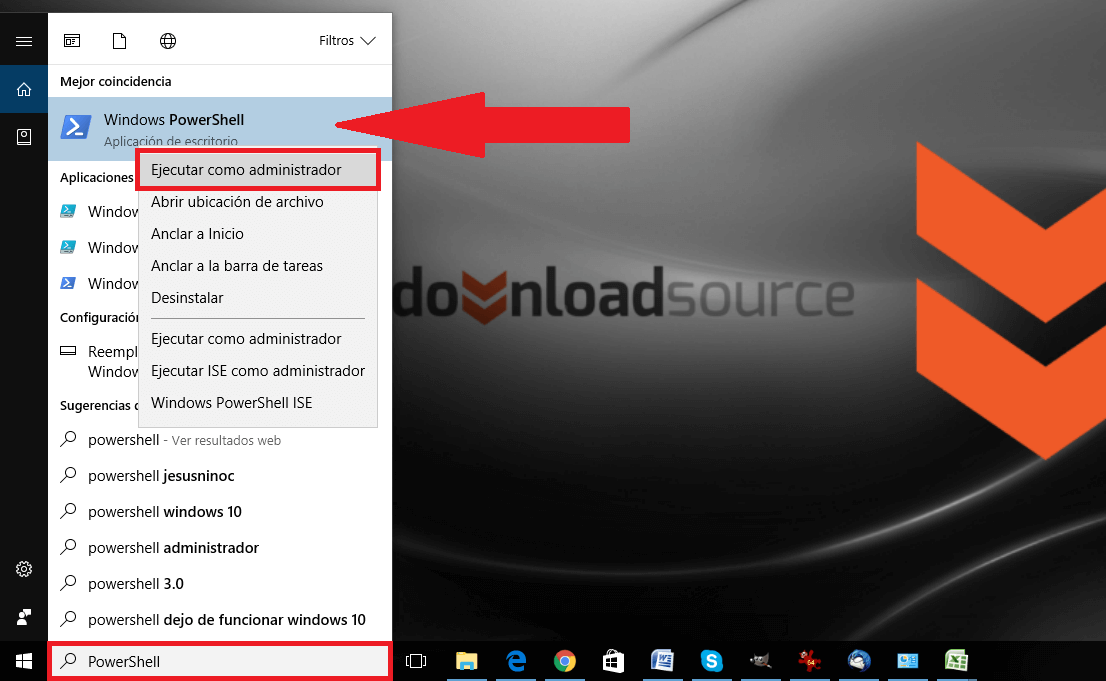This screenshot has width=1106, height=681.
Task: Filter search results by apps icon
Action: tap(72, 41)
